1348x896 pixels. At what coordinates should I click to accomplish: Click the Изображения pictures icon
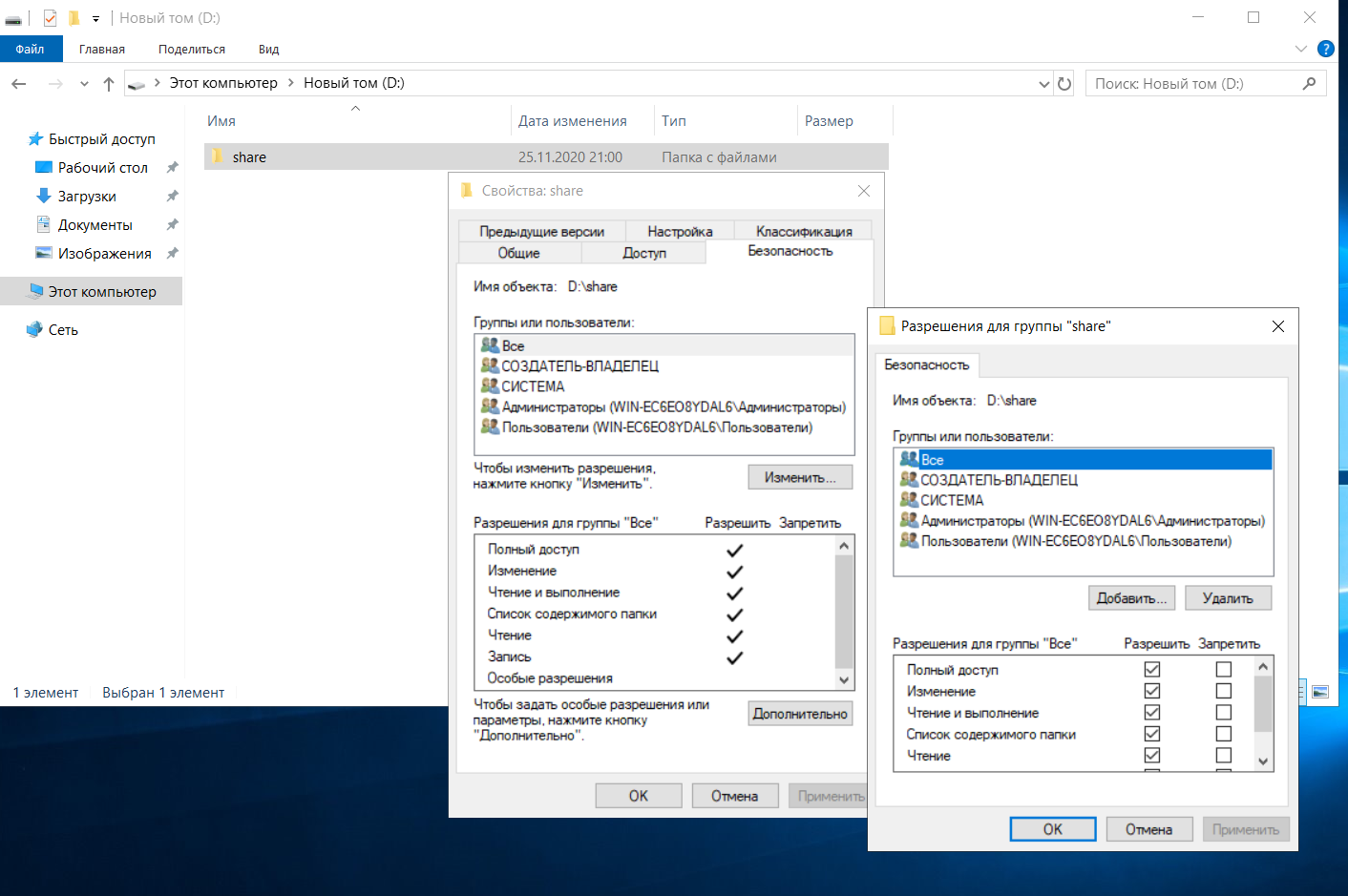43,253
